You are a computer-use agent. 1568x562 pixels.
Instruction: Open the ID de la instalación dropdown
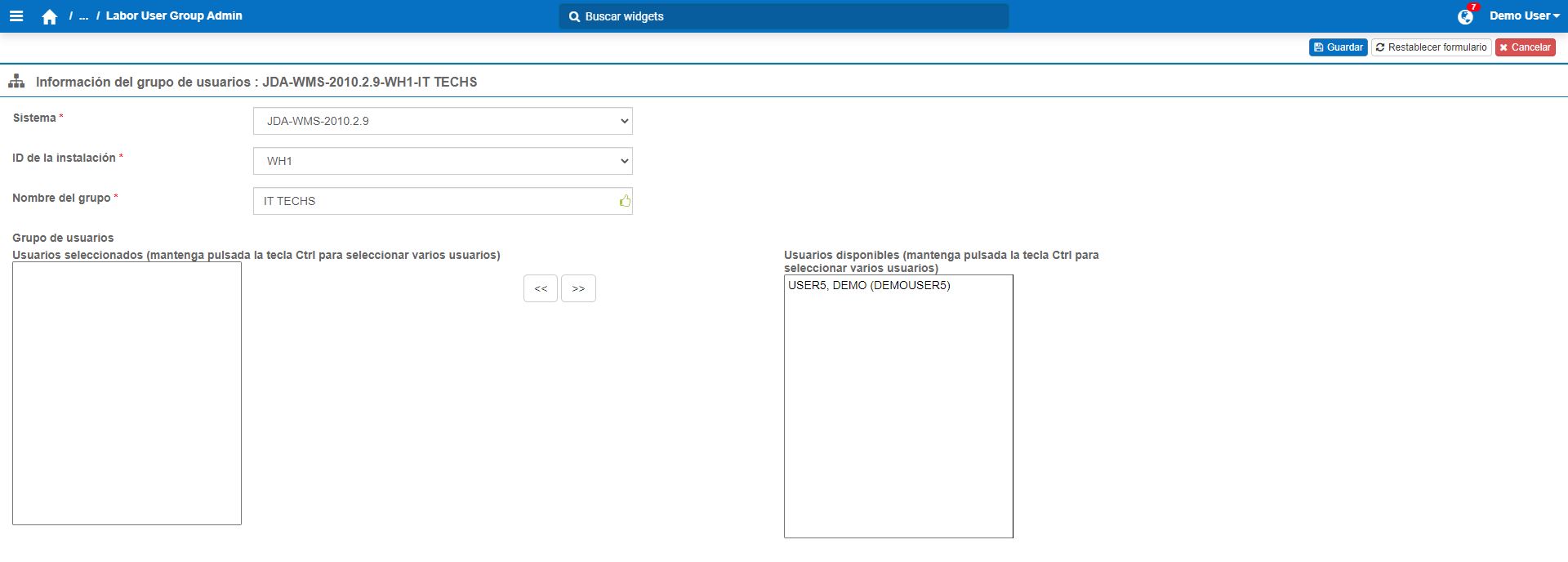point(443,161)
